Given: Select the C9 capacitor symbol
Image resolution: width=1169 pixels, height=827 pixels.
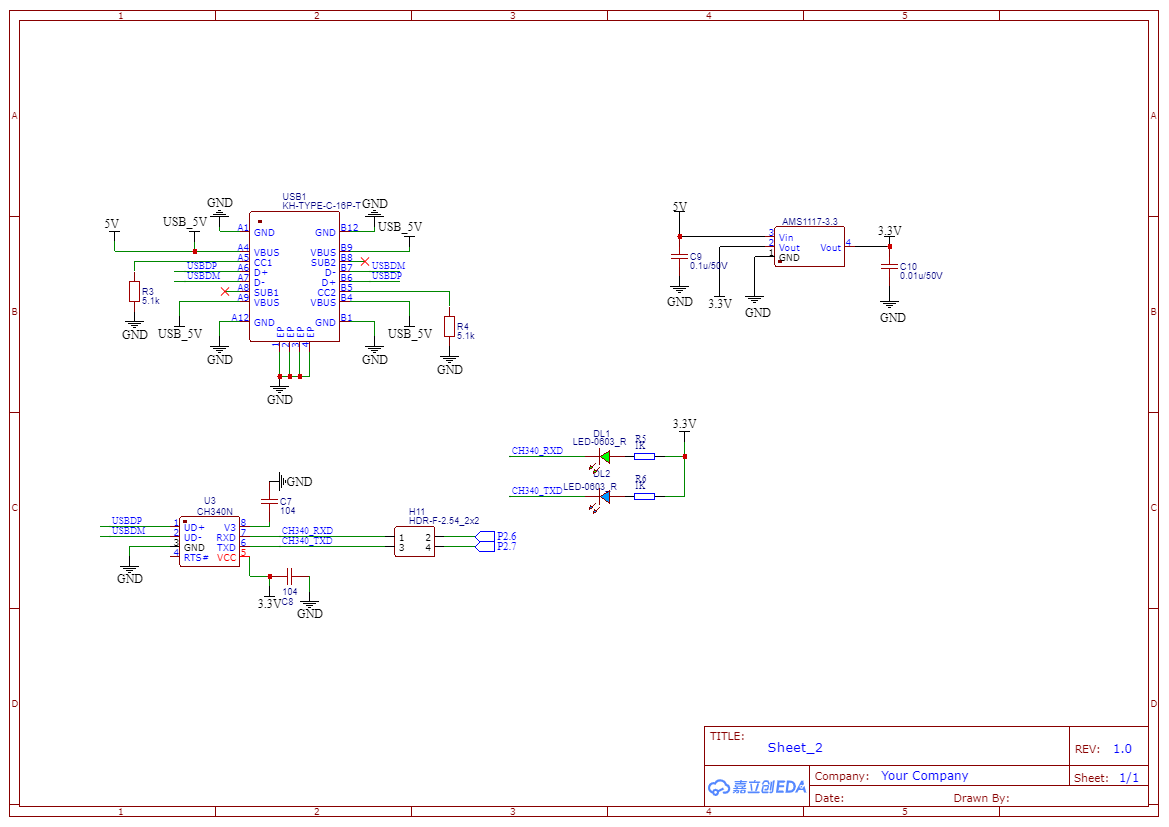Looking at the screenshot, I should coord(679,257).
